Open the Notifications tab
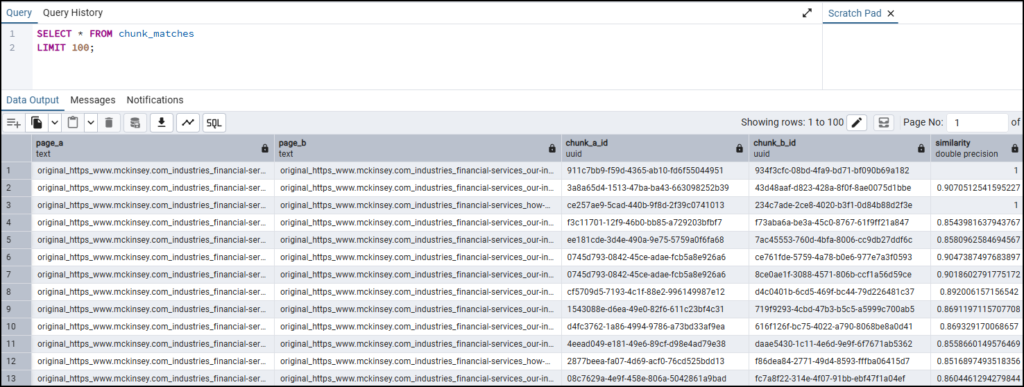This screenshot has width=1024, height=387. point(155,100)
